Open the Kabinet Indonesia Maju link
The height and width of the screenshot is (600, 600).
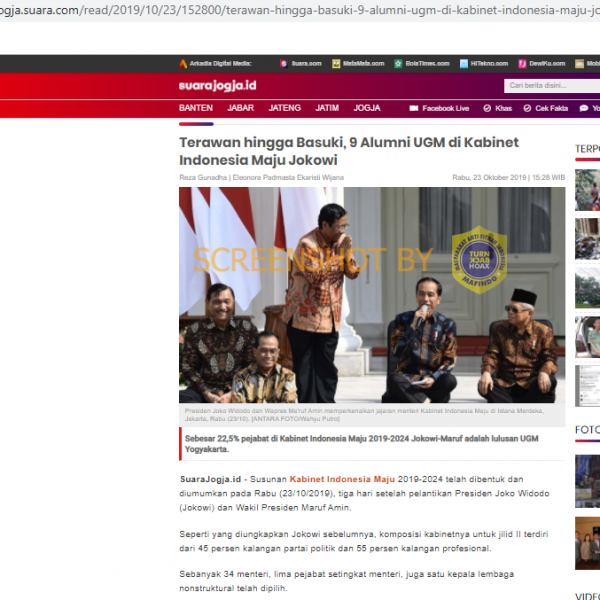(342, 479)
